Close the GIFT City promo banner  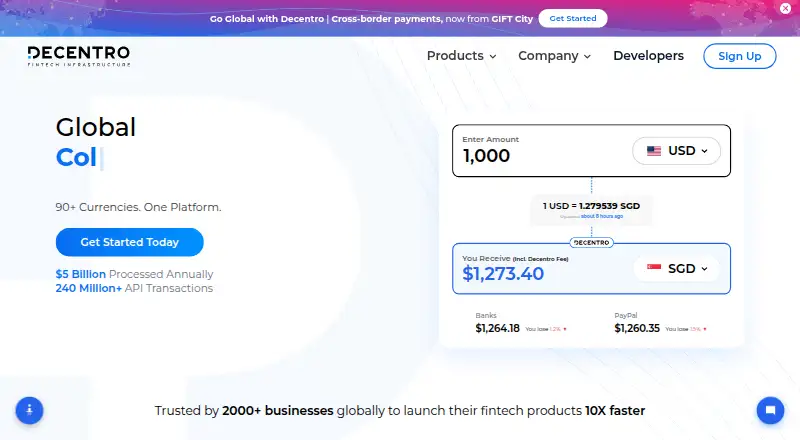coord(785,8)
